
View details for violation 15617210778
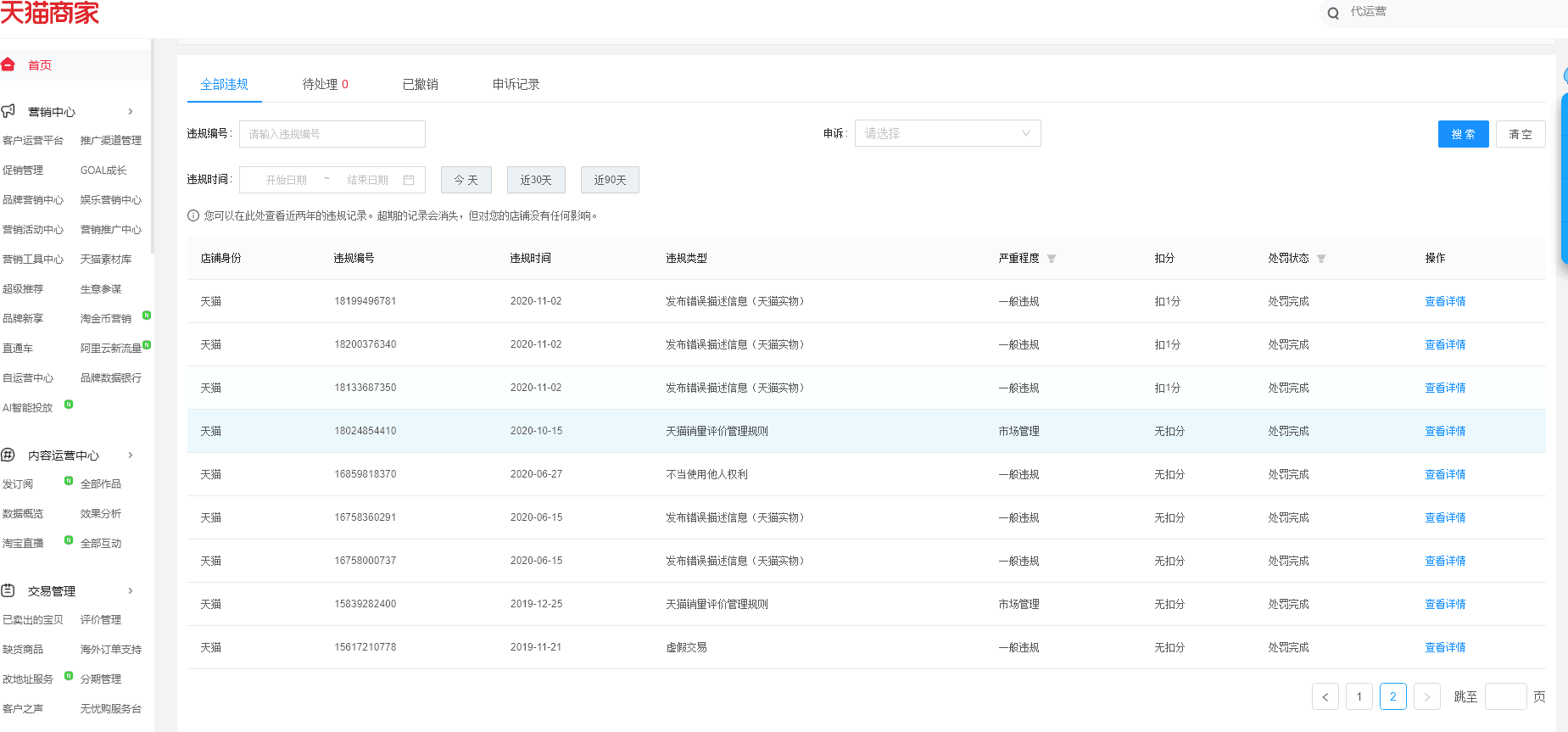1445,647
